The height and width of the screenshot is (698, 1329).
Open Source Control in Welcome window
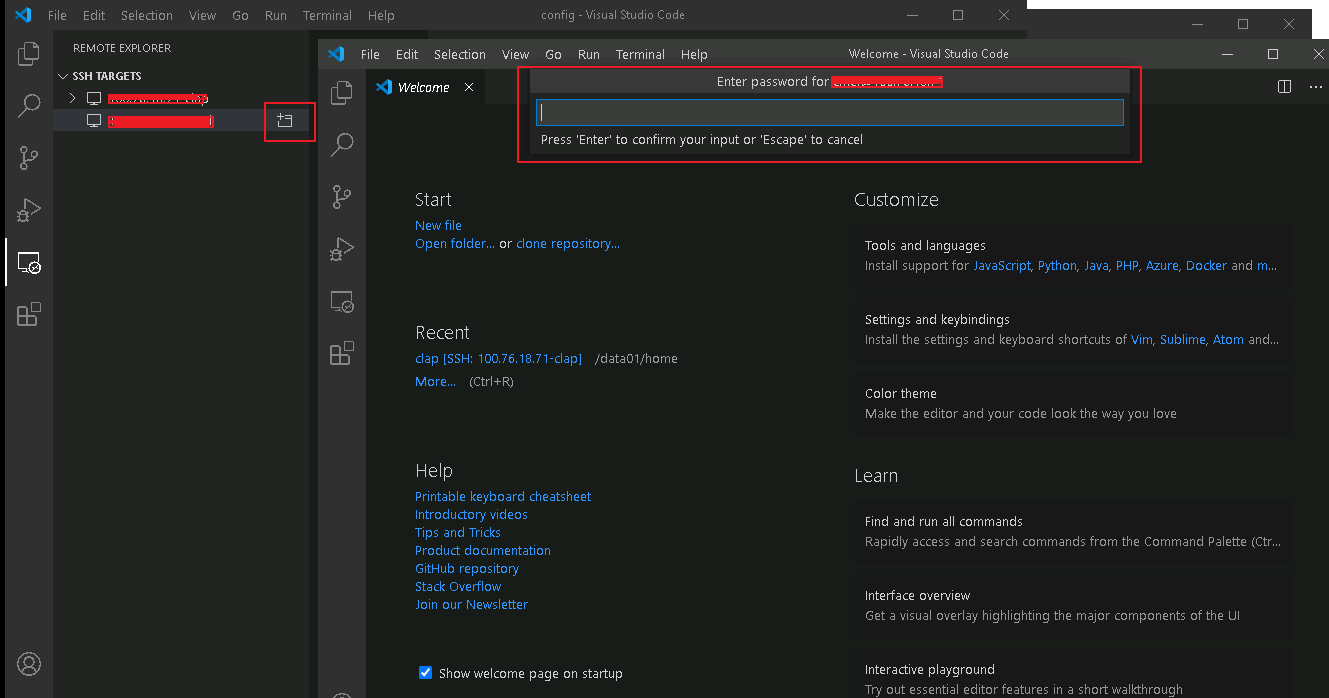coord(342,197)
